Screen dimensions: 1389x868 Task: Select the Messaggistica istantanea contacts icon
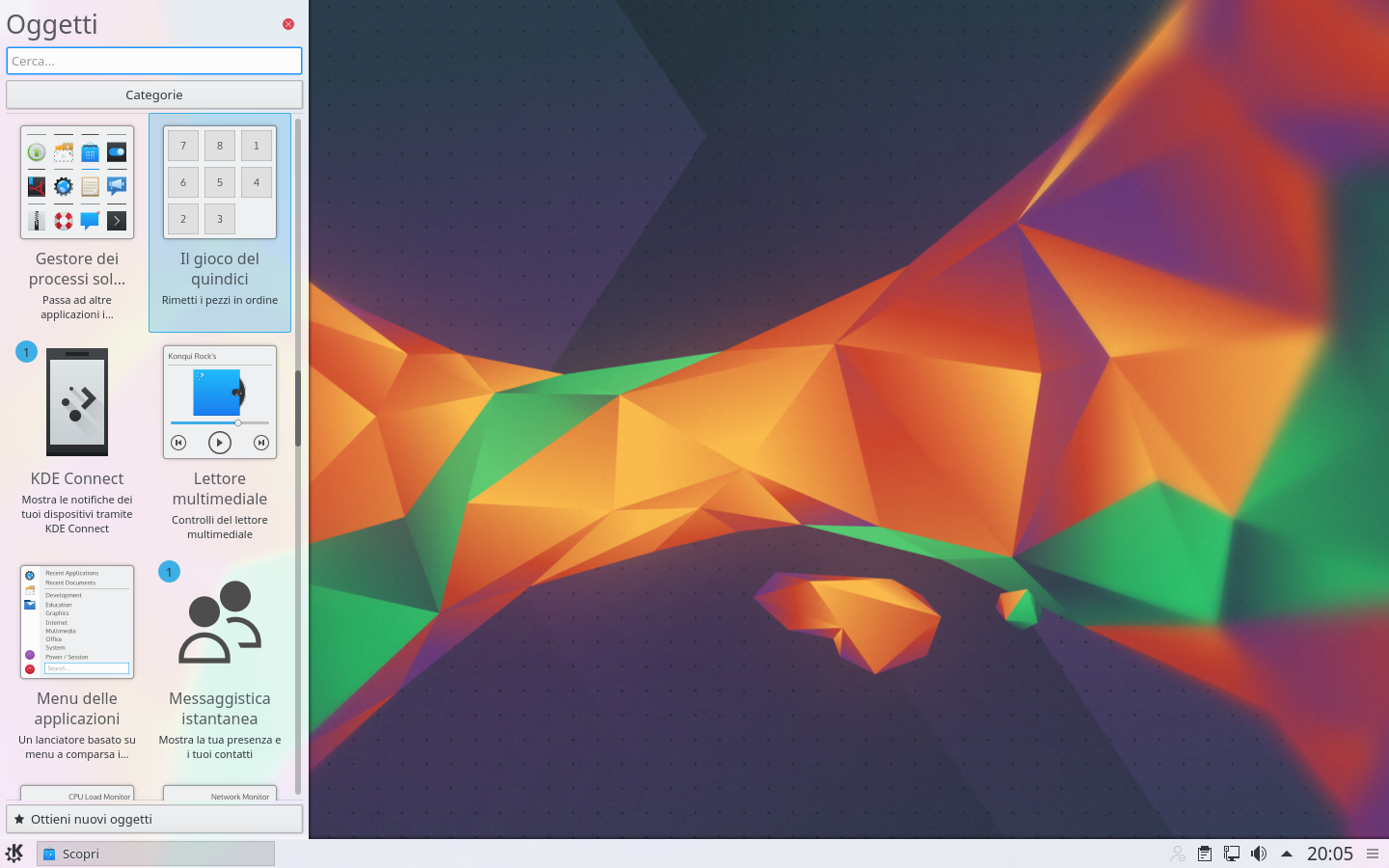220,622
